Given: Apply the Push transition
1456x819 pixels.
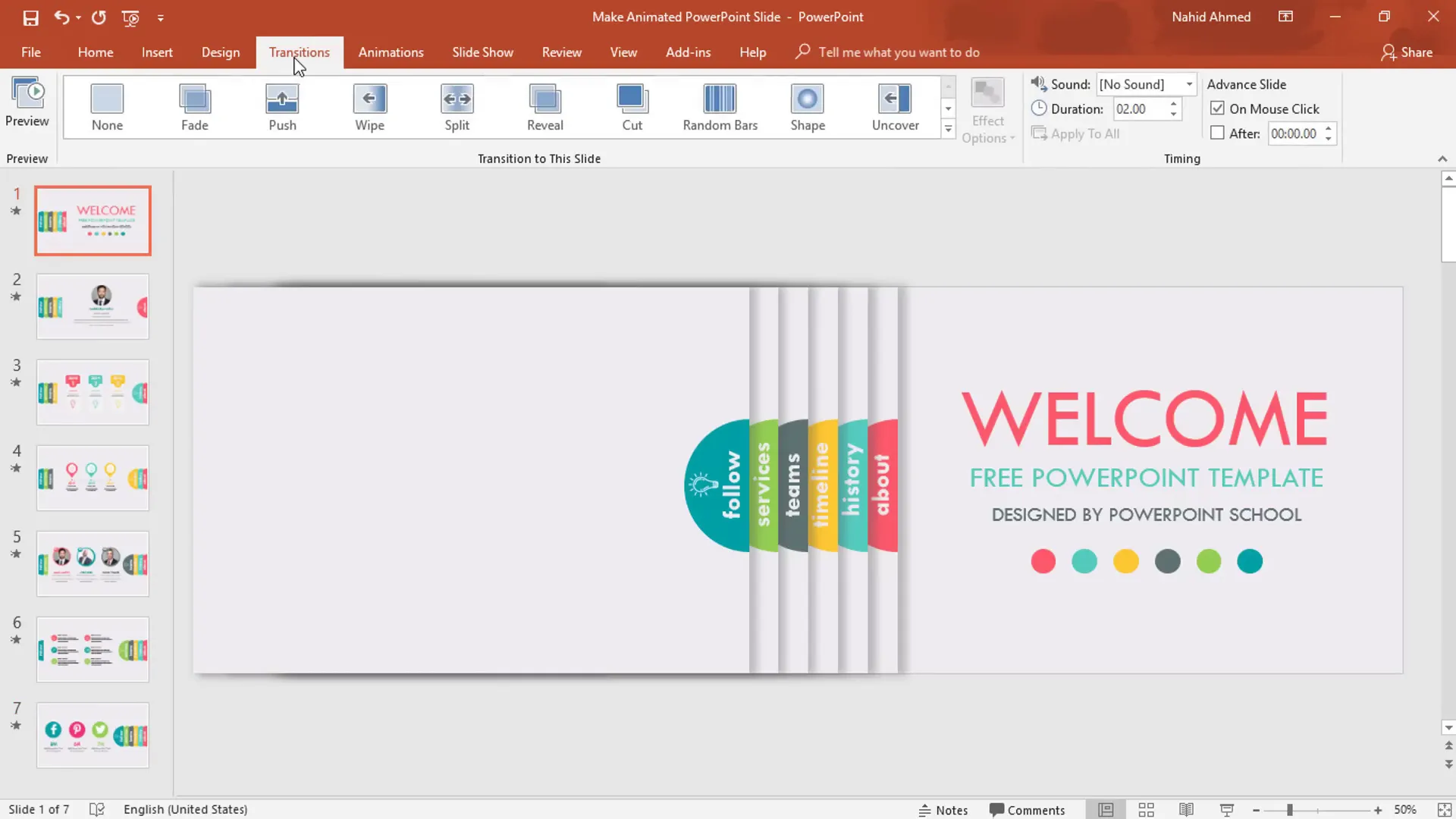Looking at the screenshot, I should [282, 108].
